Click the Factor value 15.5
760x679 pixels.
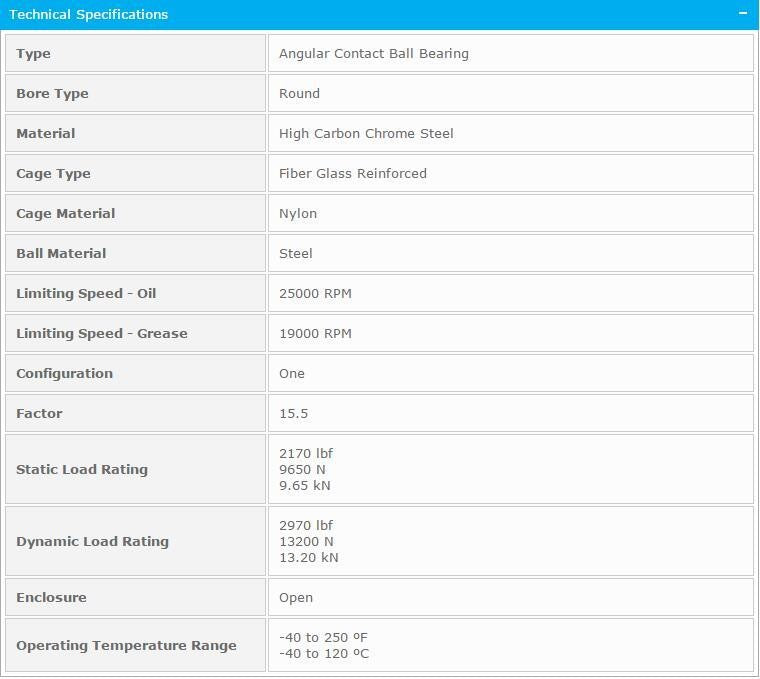click(x=293, y=413)
